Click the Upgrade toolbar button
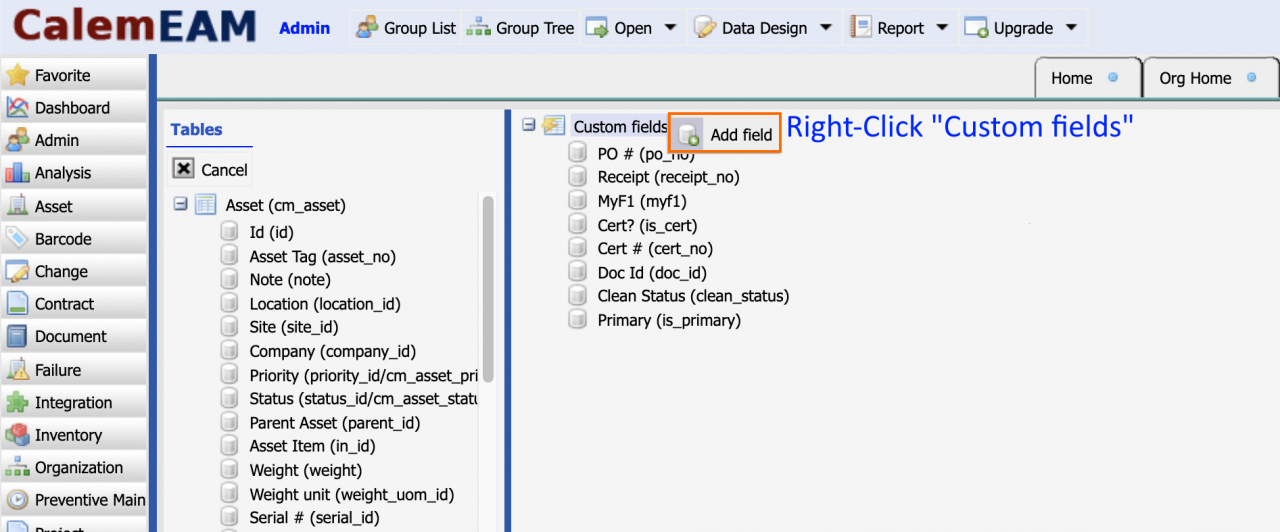The image size is (1280, 532). tap(1009, 28)
